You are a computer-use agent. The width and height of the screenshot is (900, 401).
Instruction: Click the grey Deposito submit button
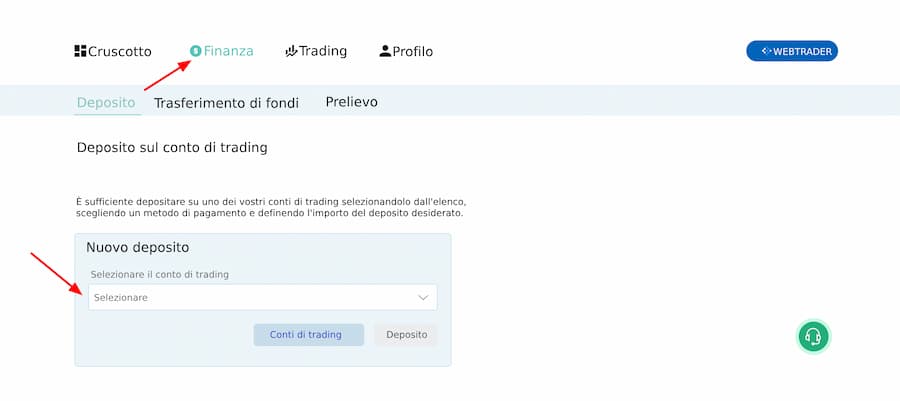[x=406, y=335]
